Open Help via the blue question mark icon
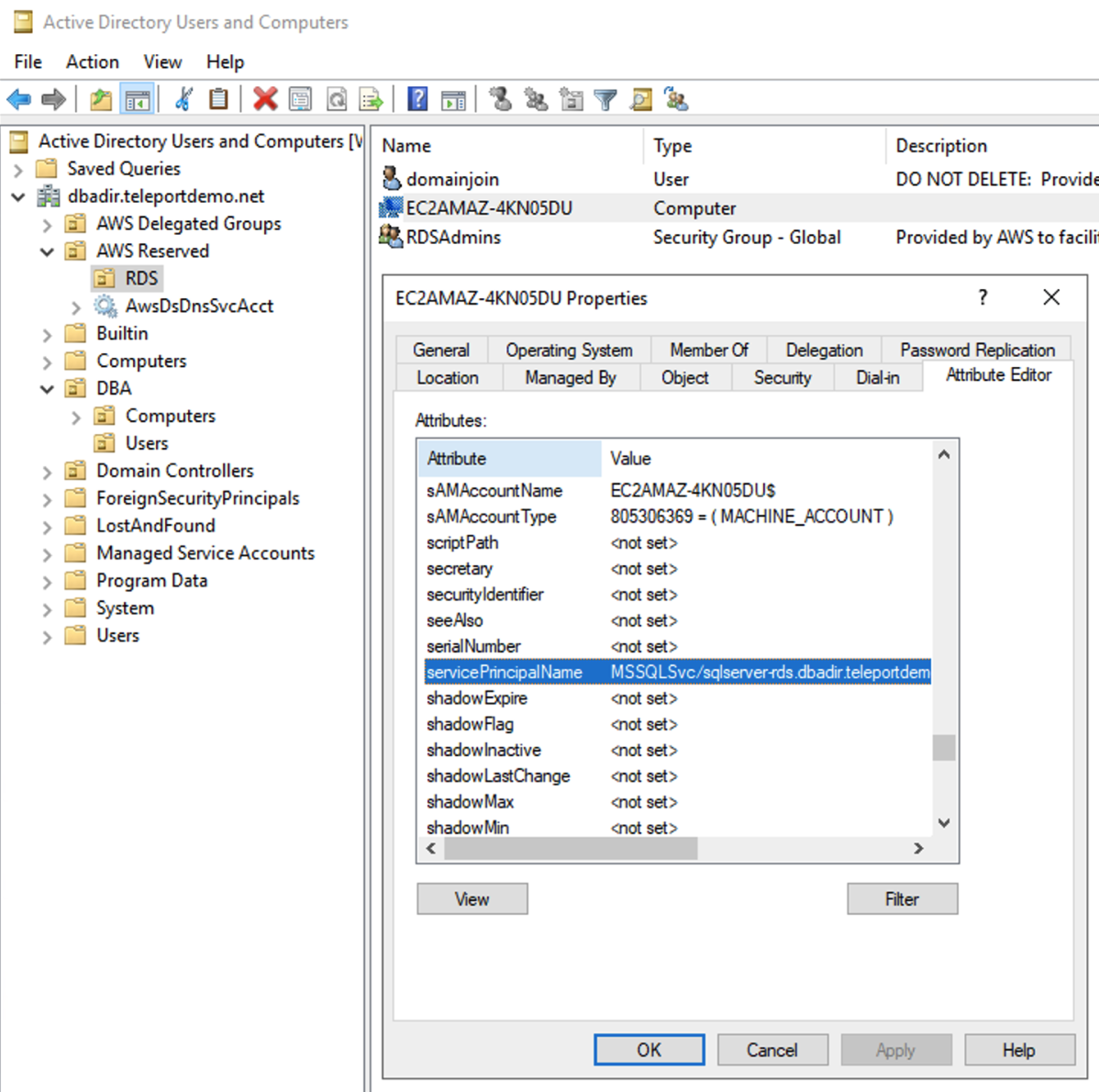The image size is (1099, 1092). tap(417, 99)
